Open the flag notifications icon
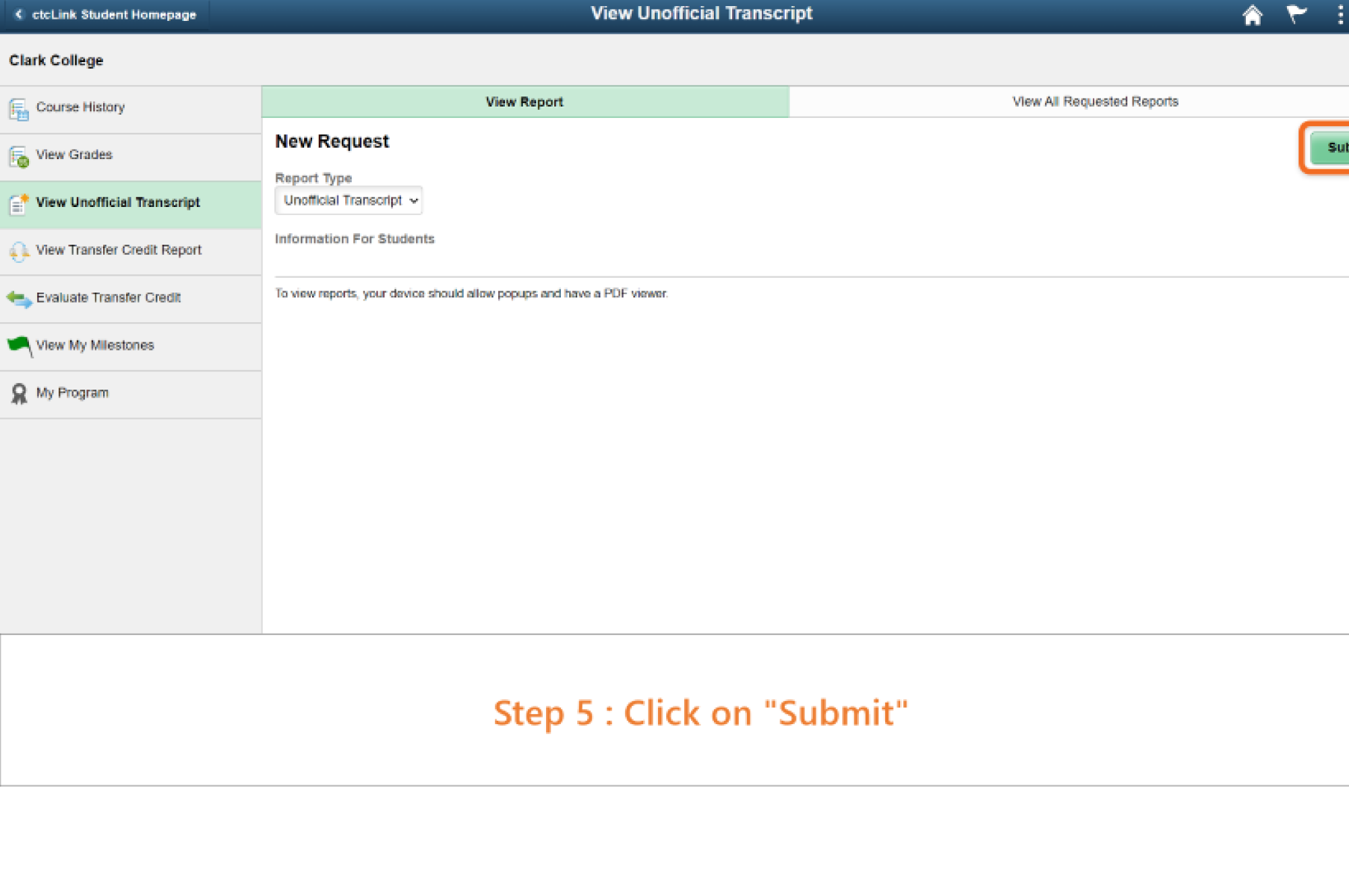 coord(1296,14)
